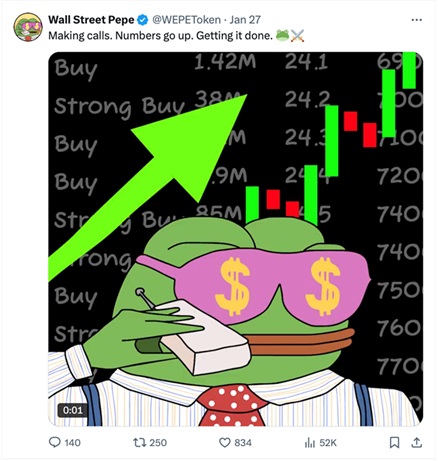Viewport: 438px width, 461px height.
Task: Click the repost arrows icon
Action: 139,442
